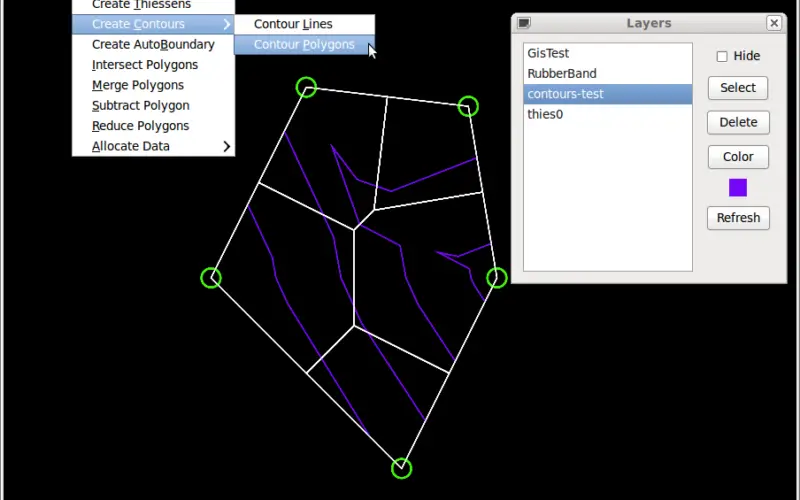
Task: Expand the Create Contours submenu arrow
Action: (x=227, y=24)
